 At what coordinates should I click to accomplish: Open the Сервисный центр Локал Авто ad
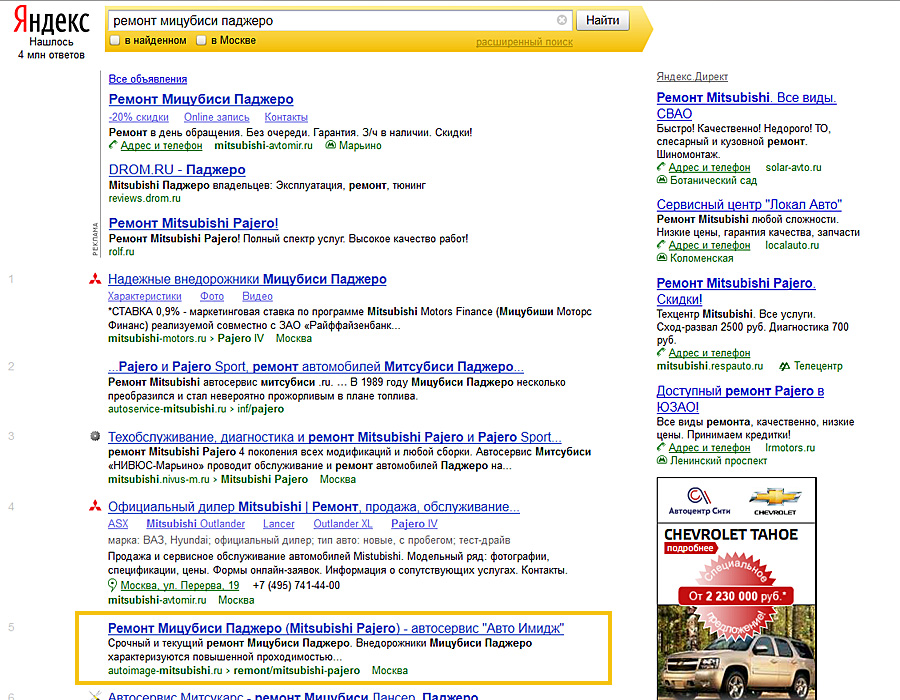(x=749, y=205)
